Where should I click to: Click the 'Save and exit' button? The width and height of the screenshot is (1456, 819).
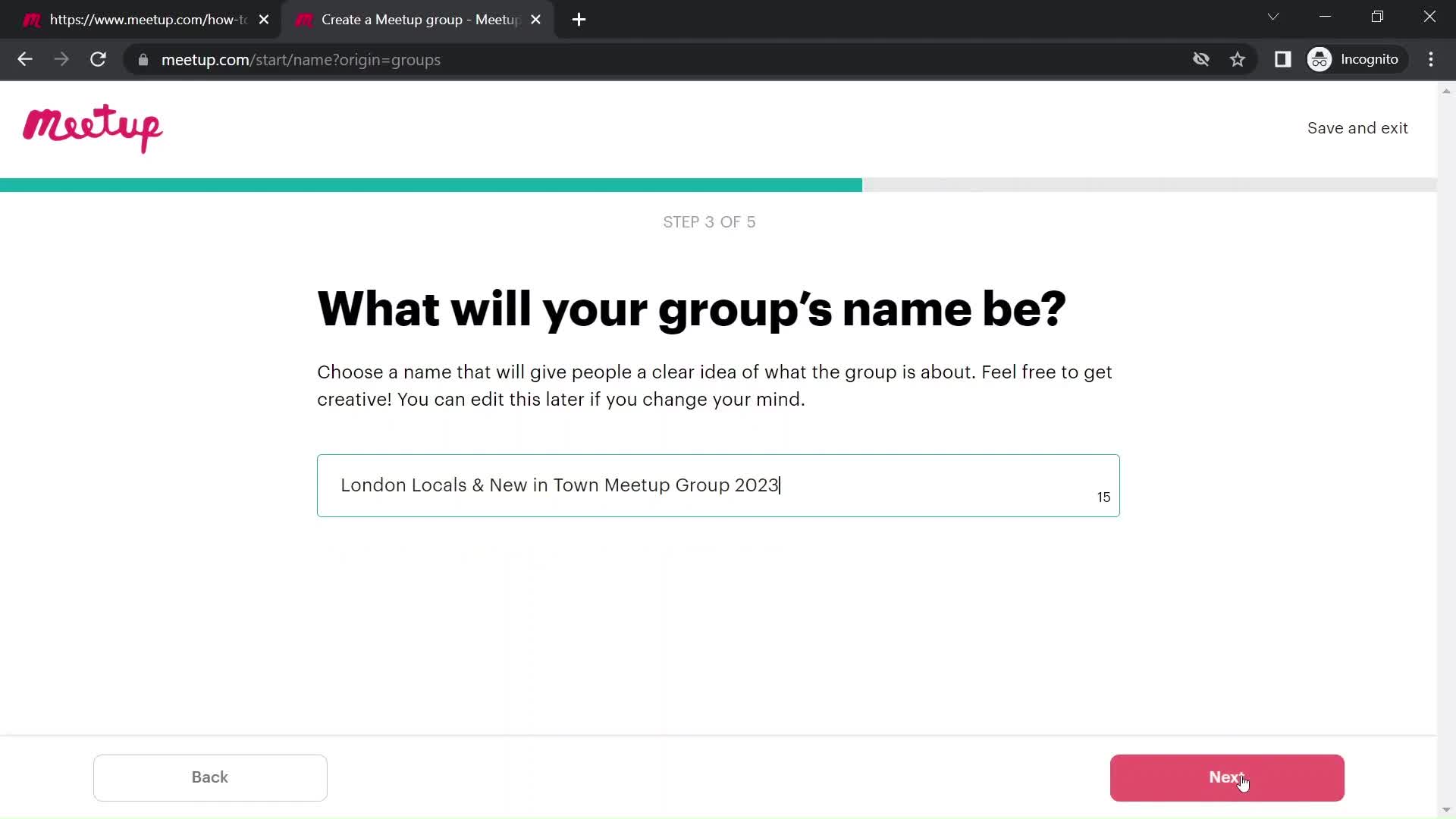click(x=1358, y=128)
